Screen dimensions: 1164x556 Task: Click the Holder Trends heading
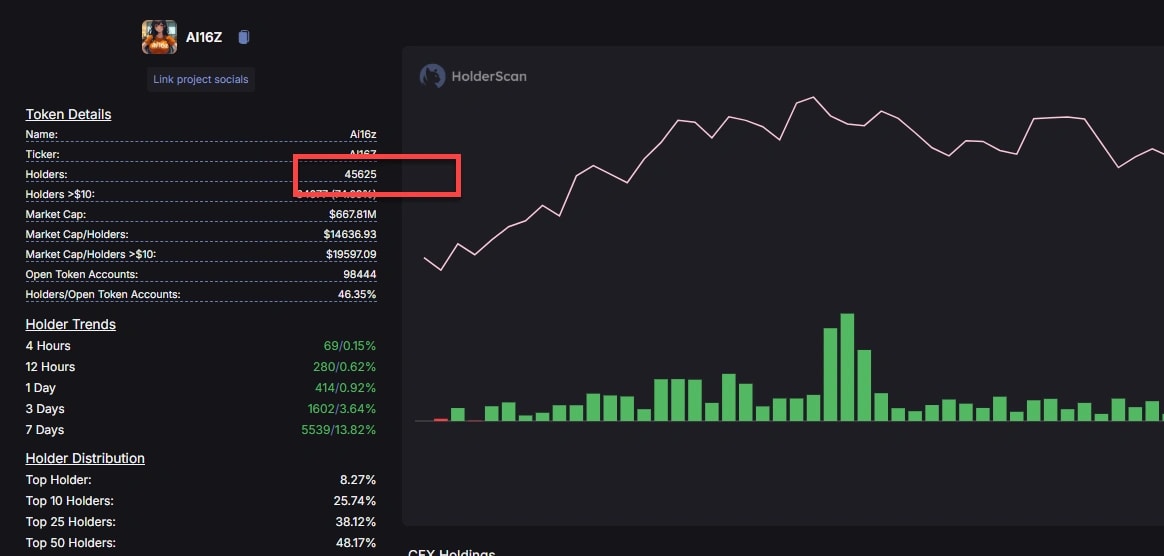(71, 324)
